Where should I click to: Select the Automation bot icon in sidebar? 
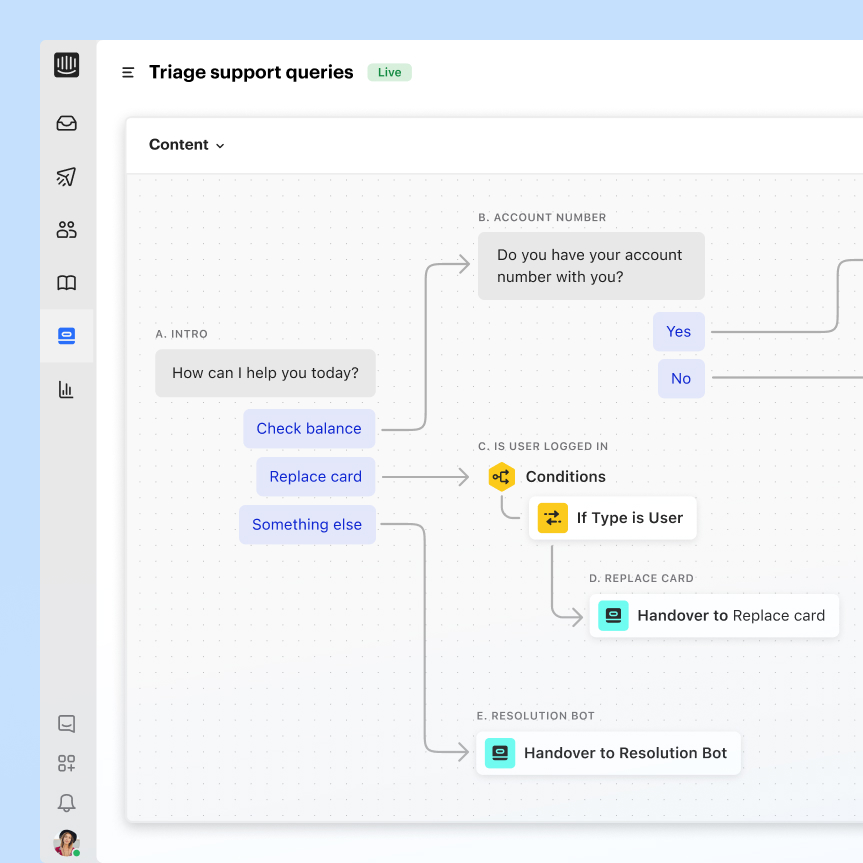pos(66,336)
